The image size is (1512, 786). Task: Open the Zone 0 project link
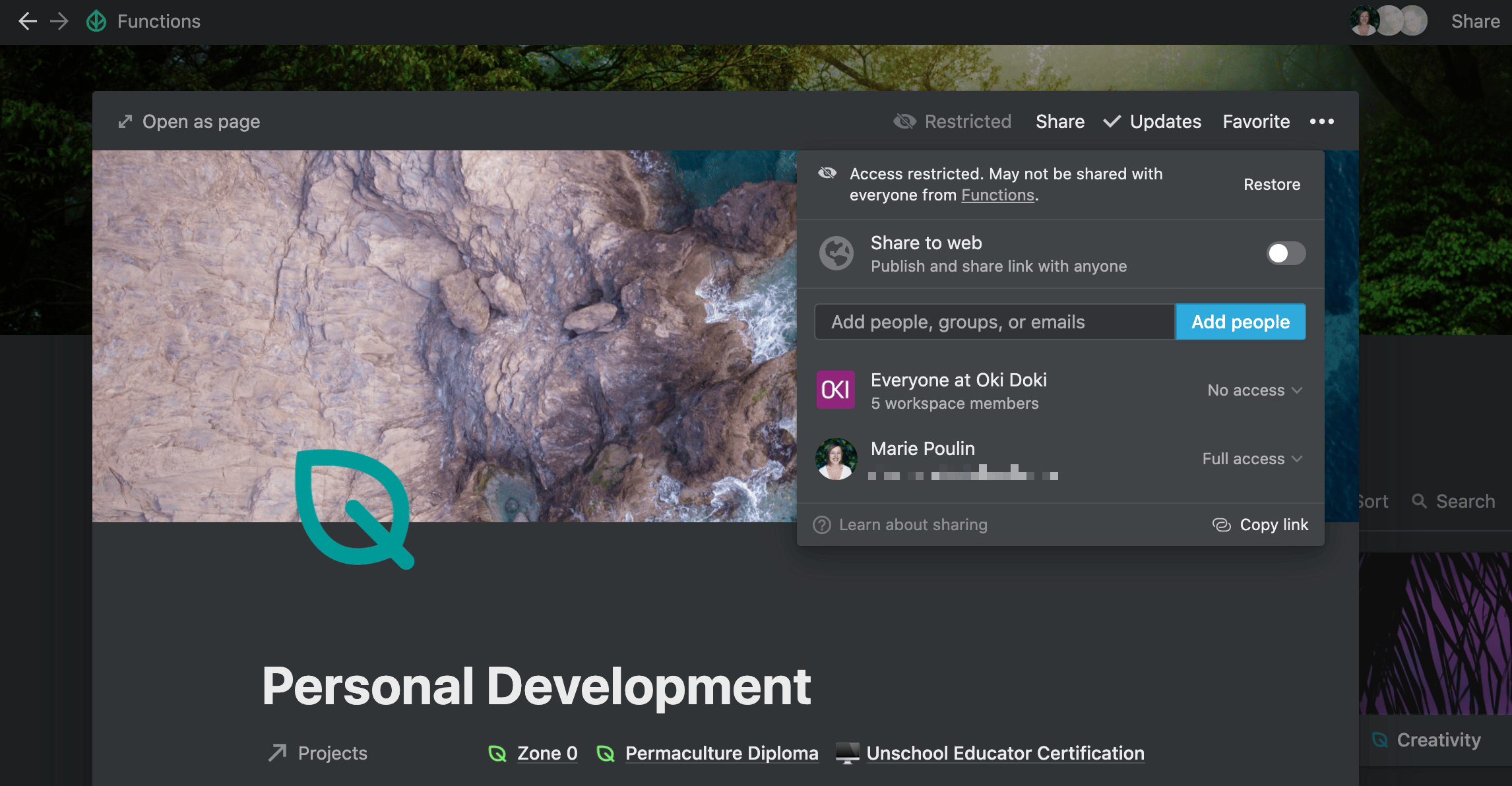(547, 753)
